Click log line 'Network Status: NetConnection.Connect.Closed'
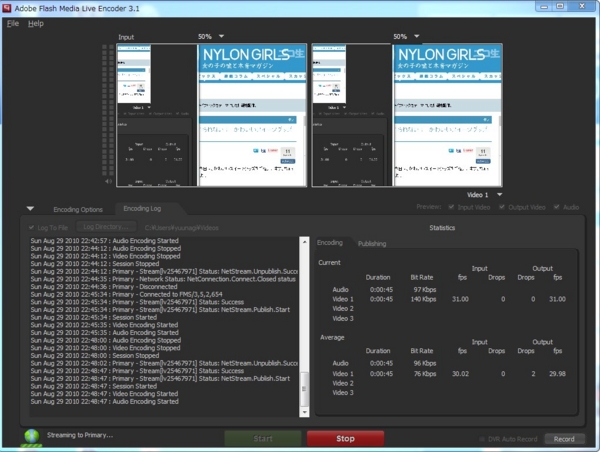This screenshot has height=452, width=600. pos(163,279)
